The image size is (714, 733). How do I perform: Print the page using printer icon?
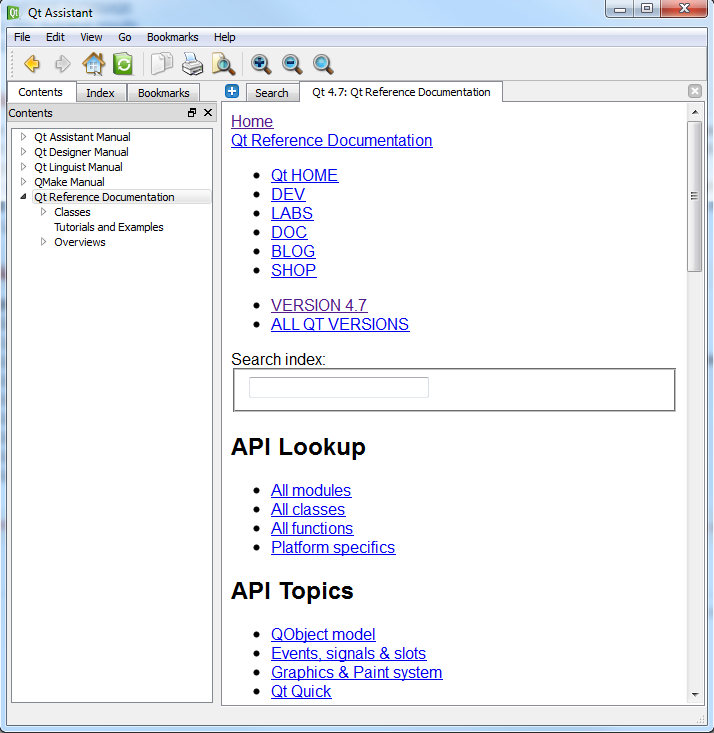click(192, 64)
